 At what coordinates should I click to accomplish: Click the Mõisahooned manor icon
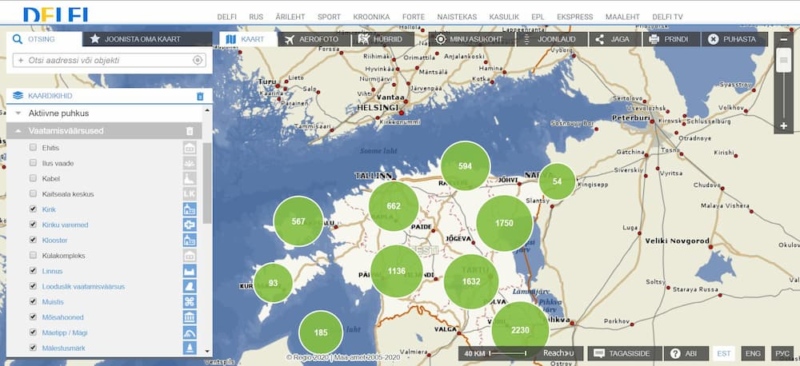tap(189, 317)
